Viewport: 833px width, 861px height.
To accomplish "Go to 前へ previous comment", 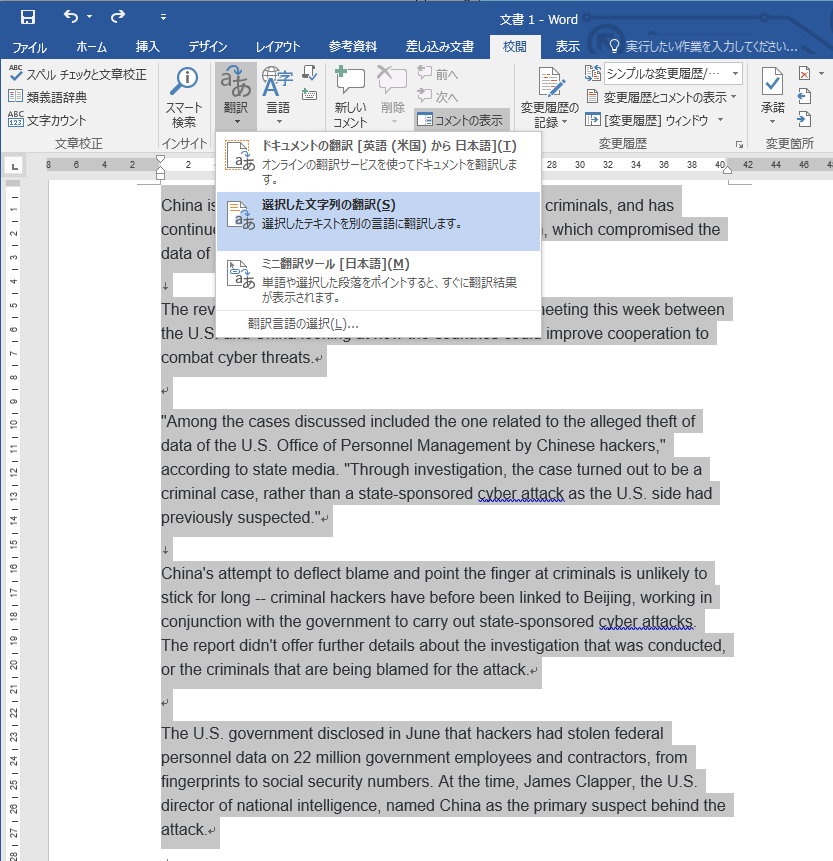I will click(438, 74).
